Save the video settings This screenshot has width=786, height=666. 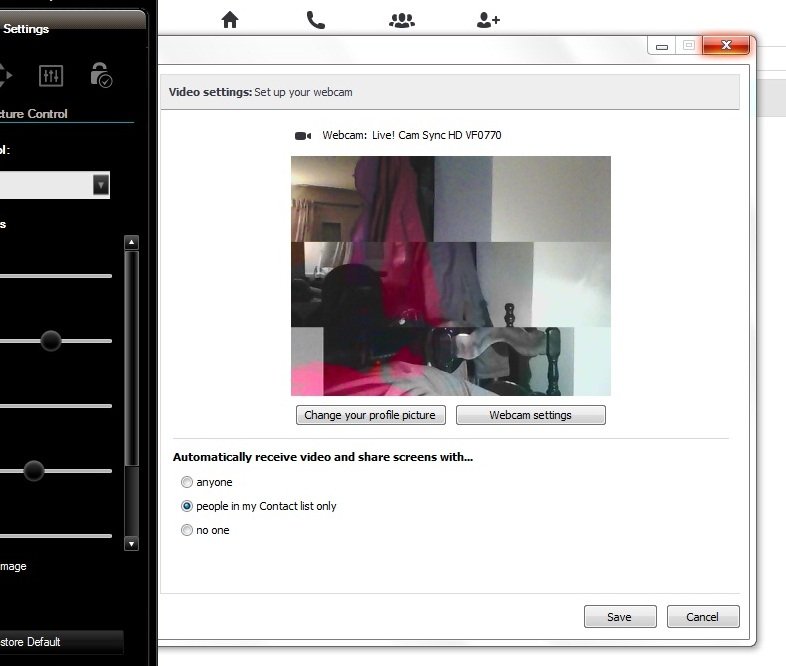(x=620, y=617)
